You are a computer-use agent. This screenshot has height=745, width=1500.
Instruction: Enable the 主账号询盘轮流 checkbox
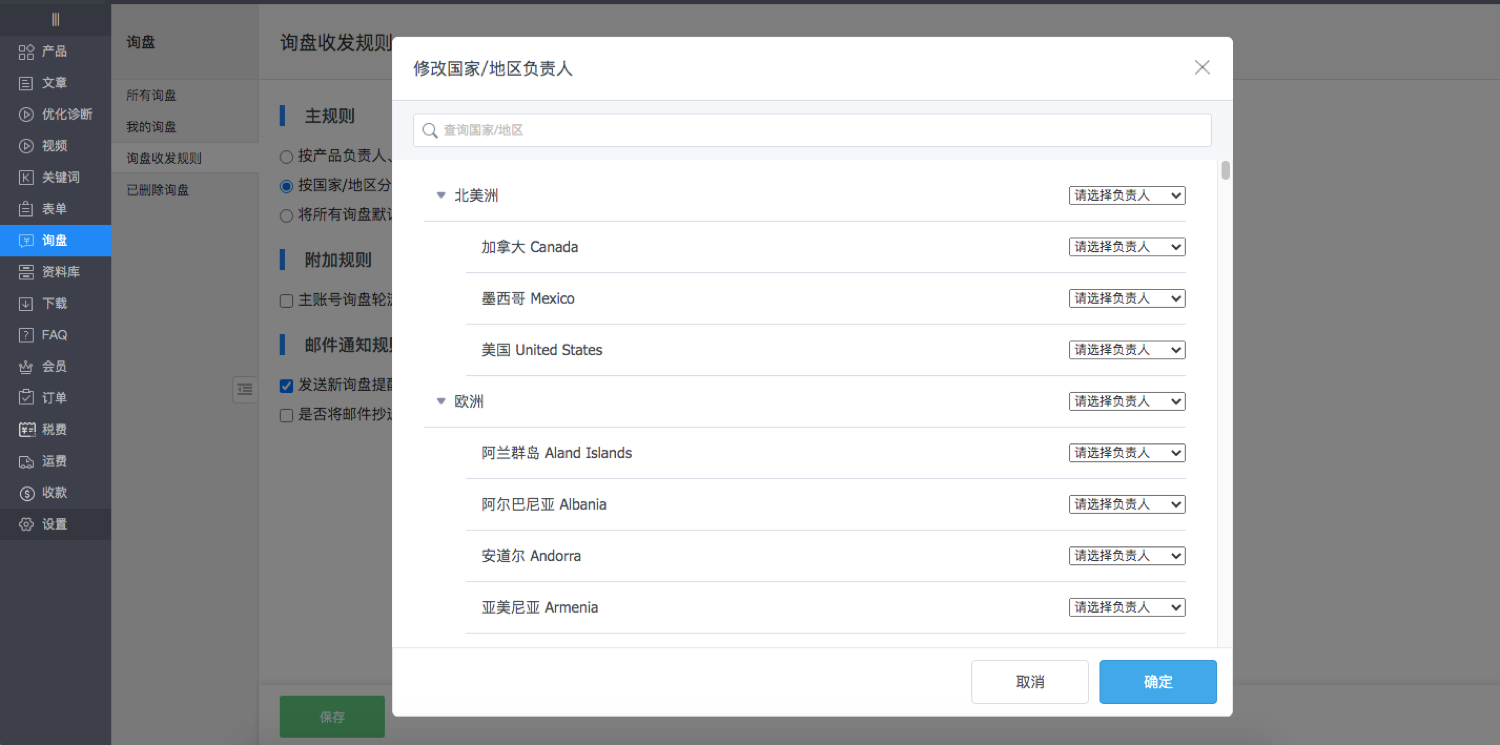[287, 300]
